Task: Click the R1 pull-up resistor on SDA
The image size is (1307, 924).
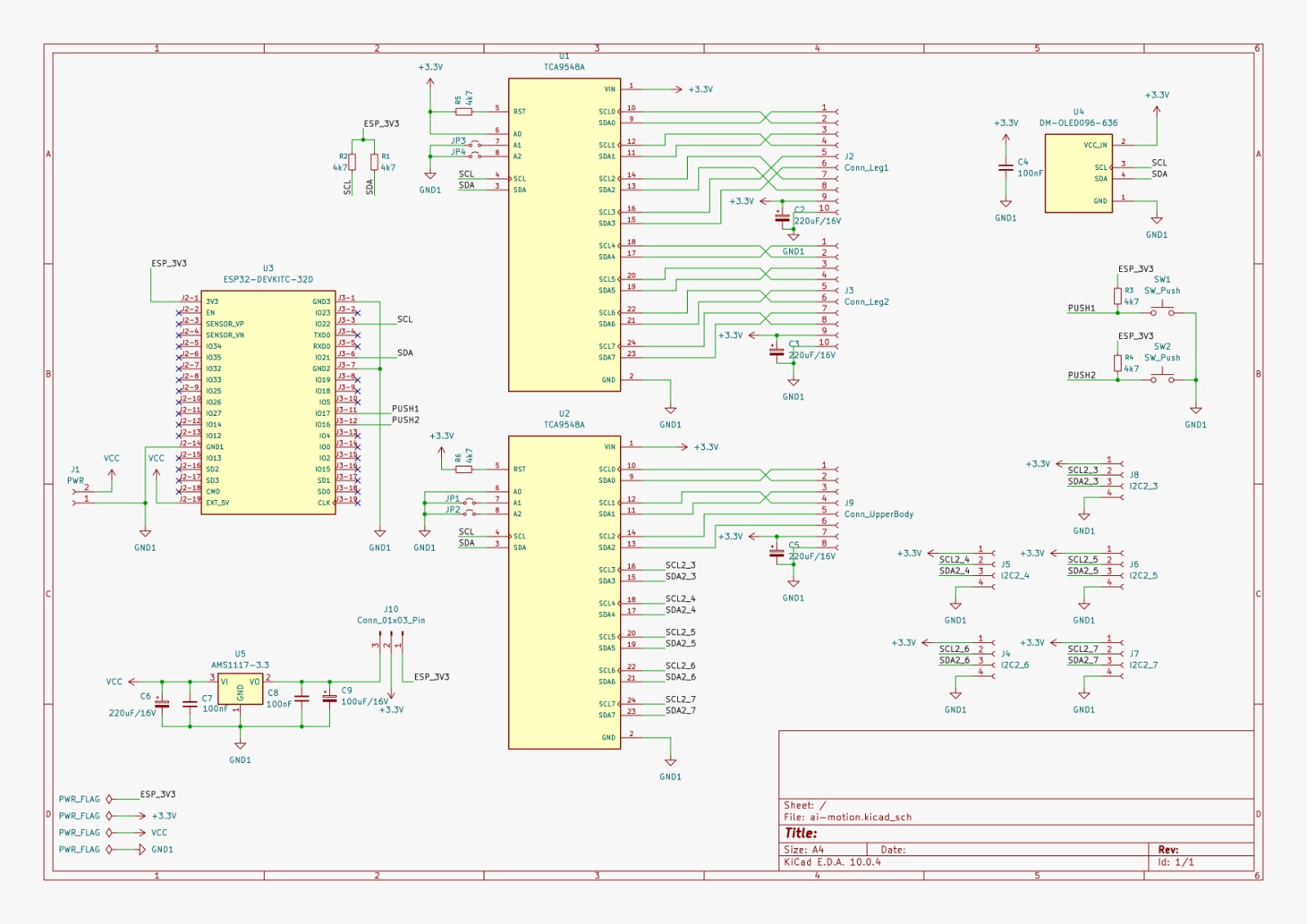Action: pyautogui.click(x=373, y=162)
